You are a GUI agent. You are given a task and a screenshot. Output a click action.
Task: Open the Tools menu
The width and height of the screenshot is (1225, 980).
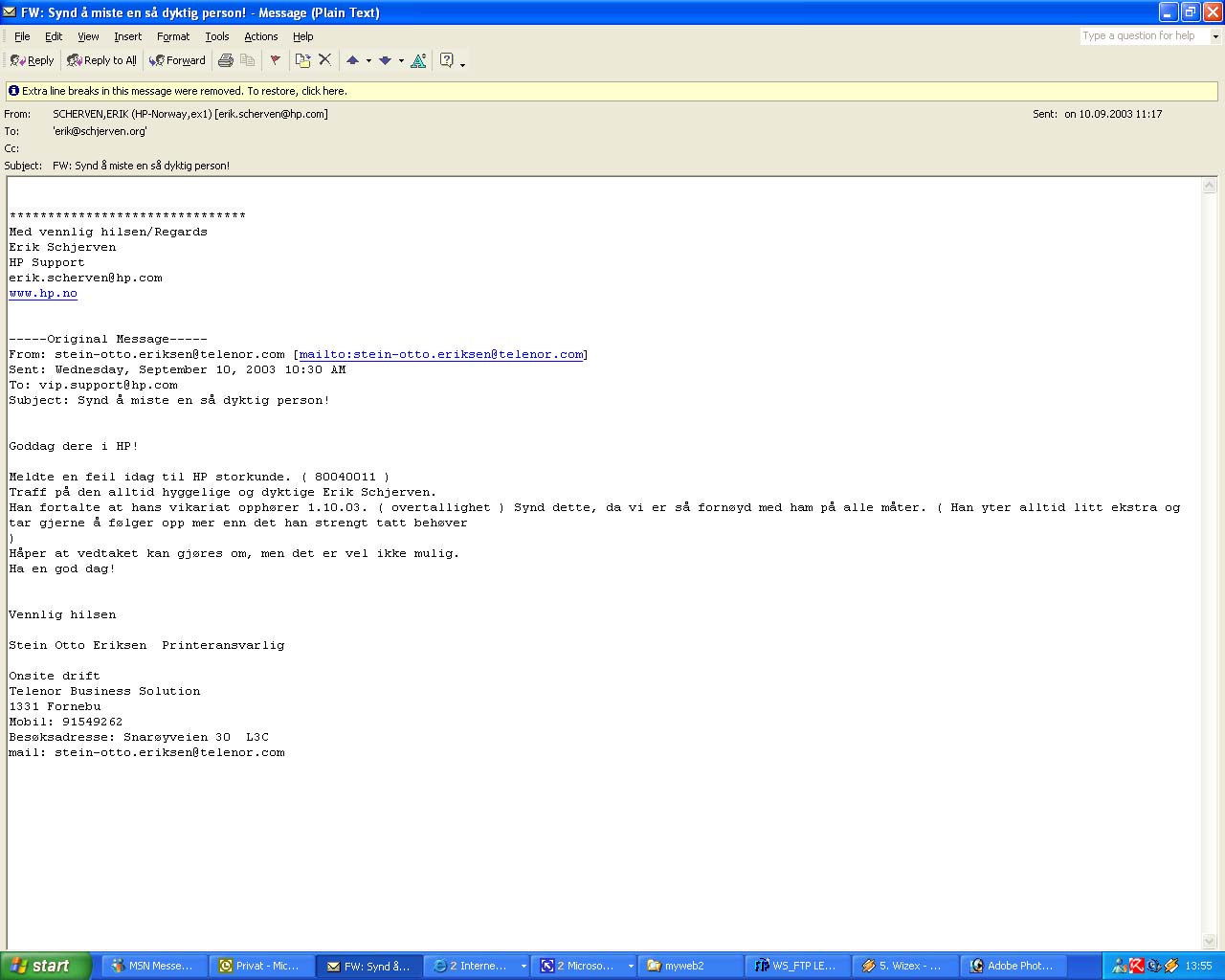[217, 36]
